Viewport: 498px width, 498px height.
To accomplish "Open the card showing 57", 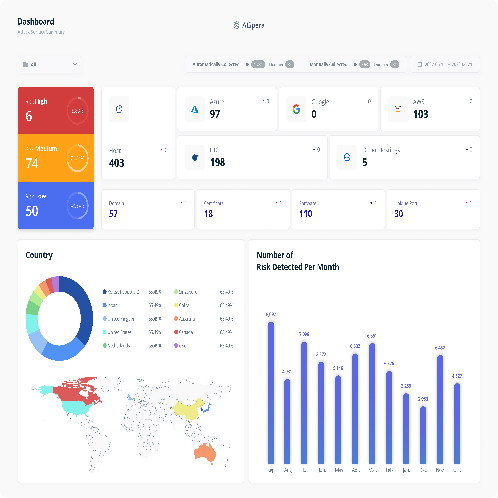I will pyautogui.click(x=148, y=209).
